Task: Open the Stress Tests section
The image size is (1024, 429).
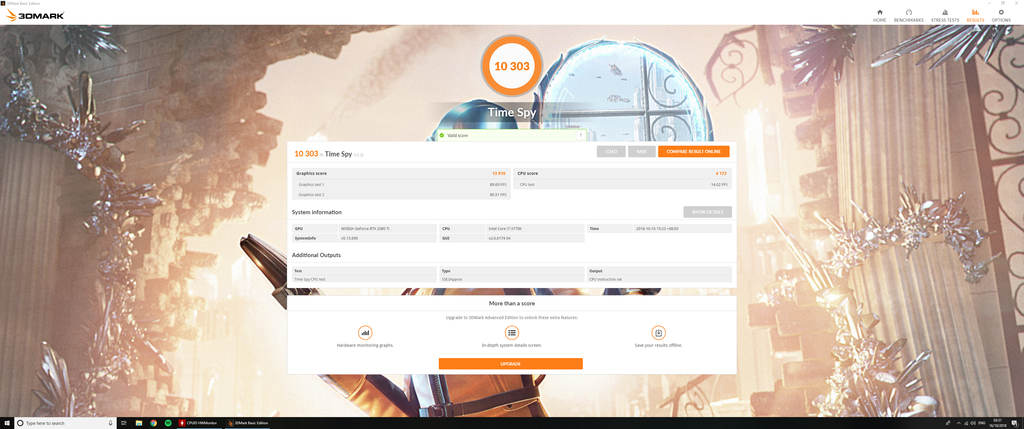Action: coord(945,15)
